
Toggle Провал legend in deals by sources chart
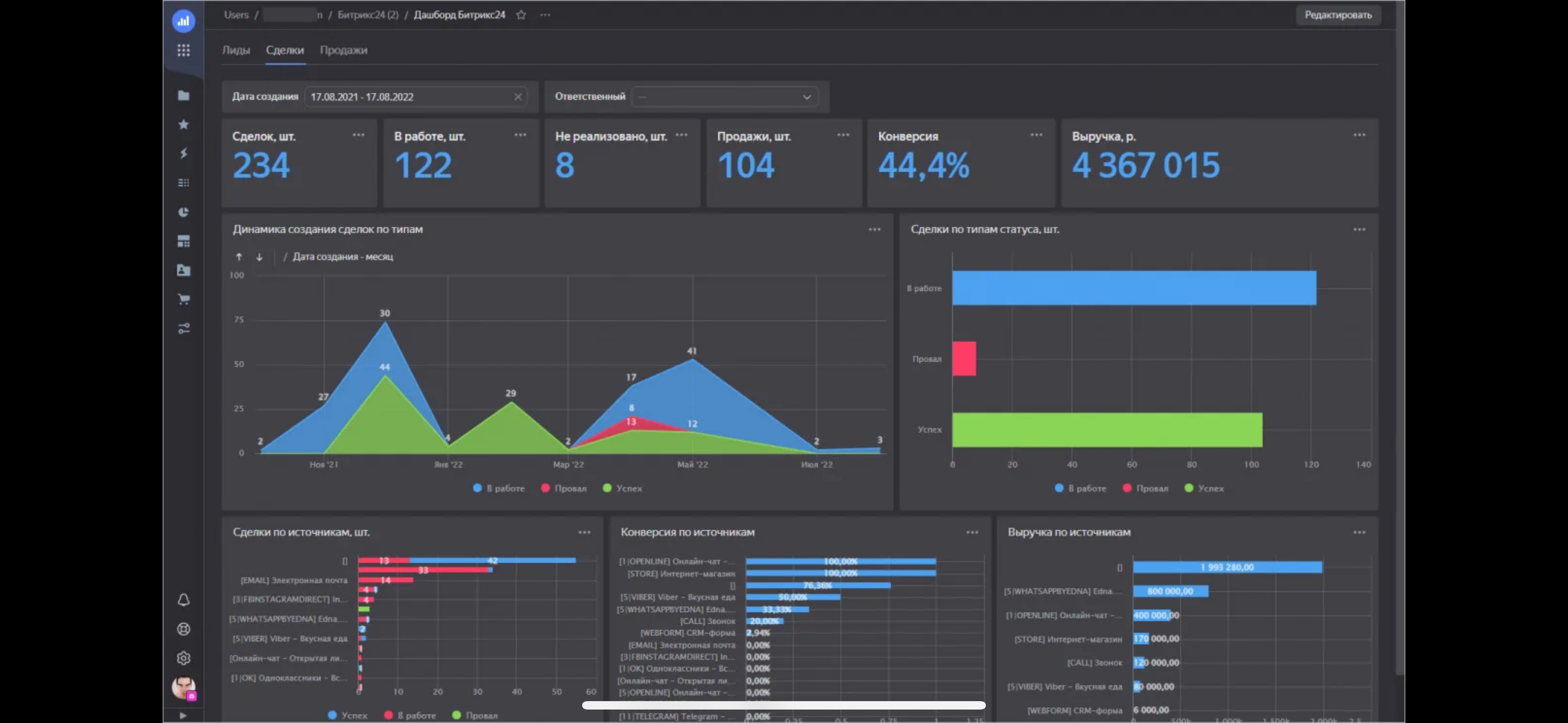pos(475,716)
